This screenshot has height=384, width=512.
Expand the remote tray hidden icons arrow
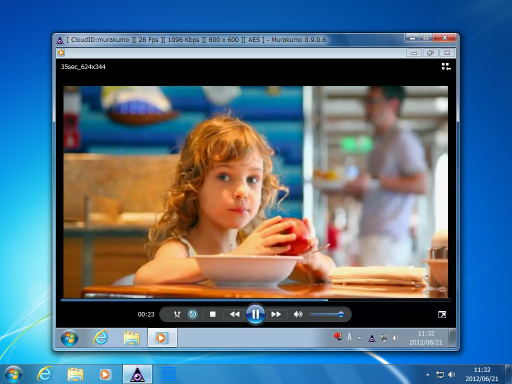(360, 338)
